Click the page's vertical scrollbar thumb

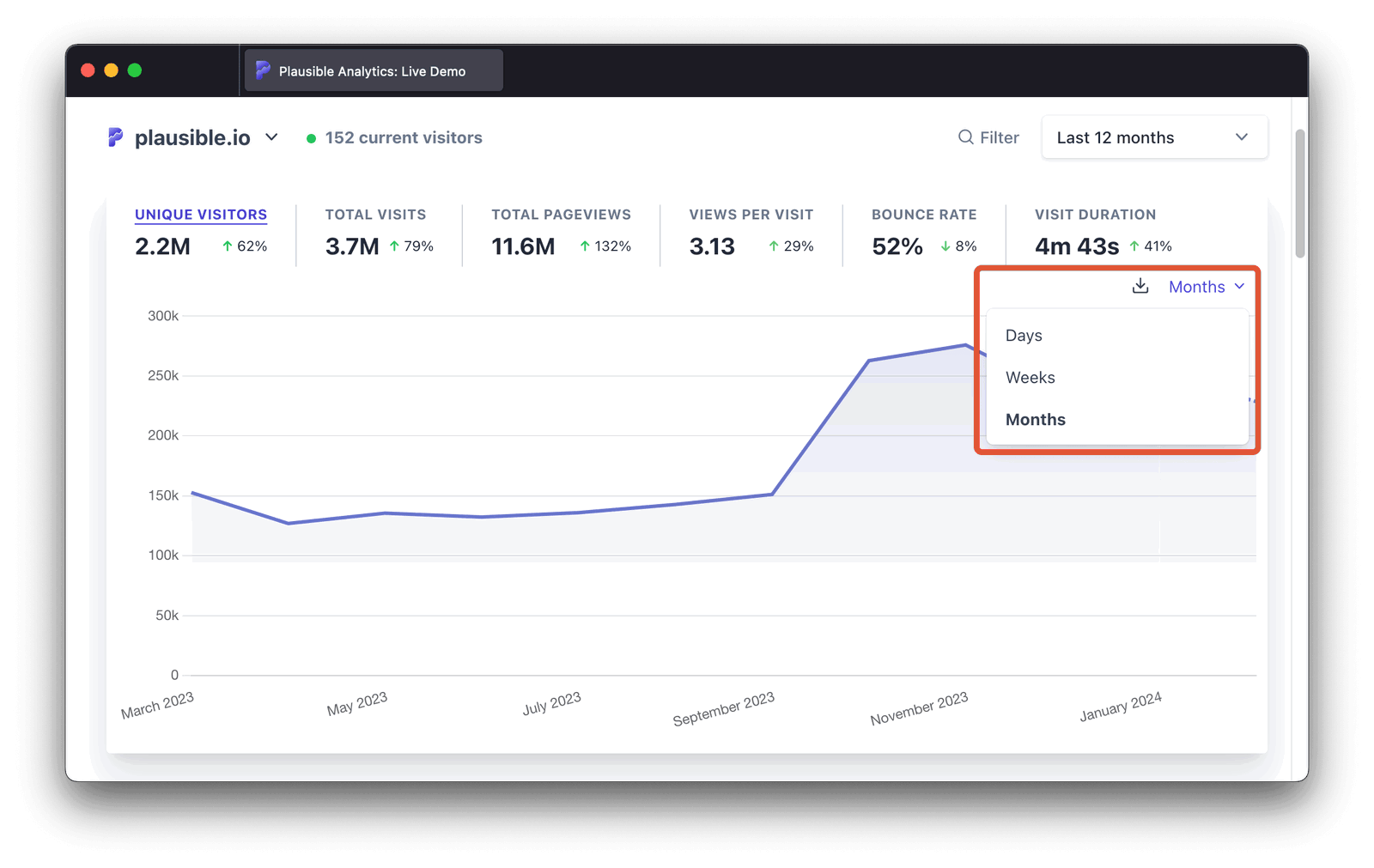tap(1299, 193)
